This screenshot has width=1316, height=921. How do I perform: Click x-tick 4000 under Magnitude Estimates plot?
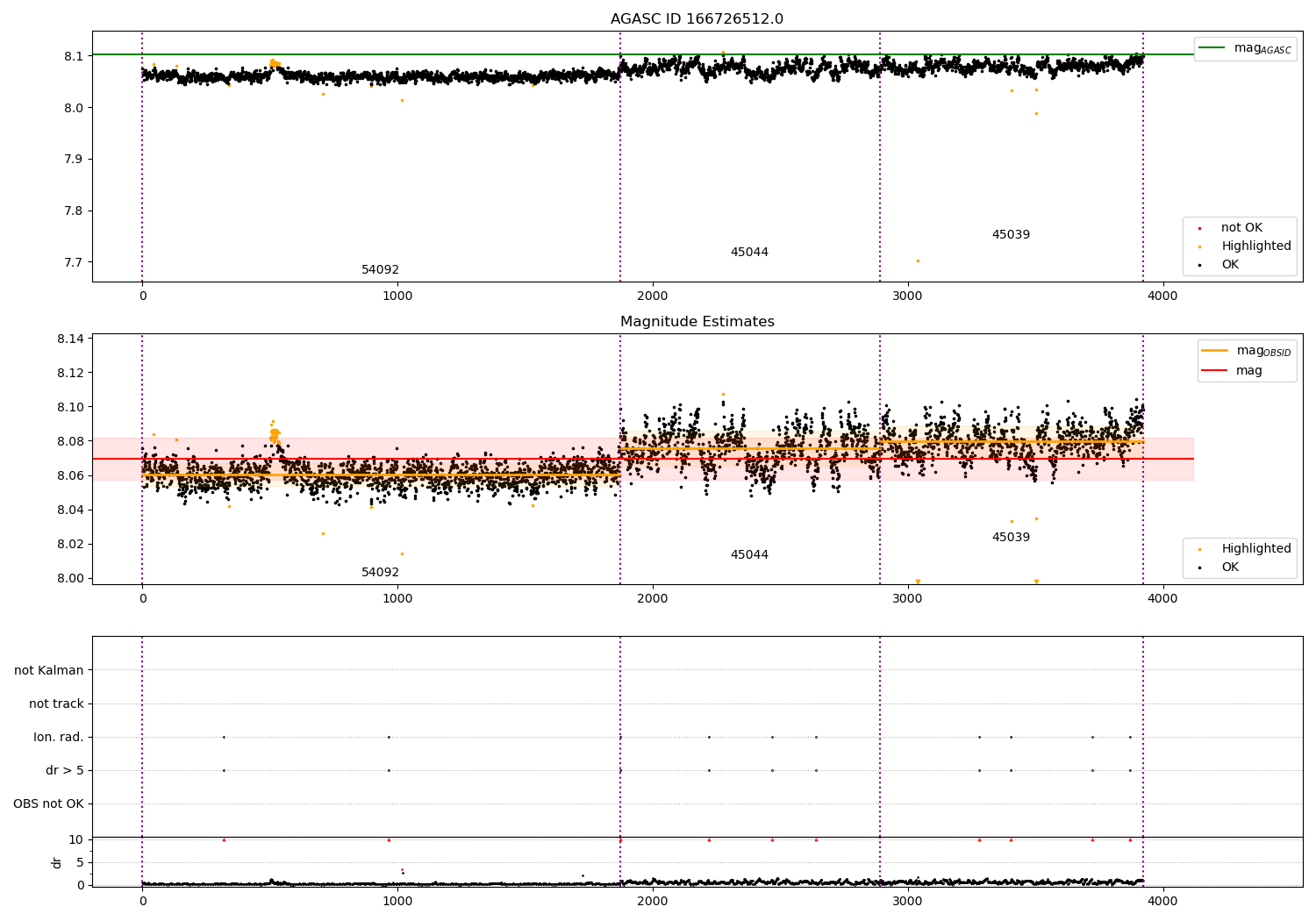click(1163, 599)
